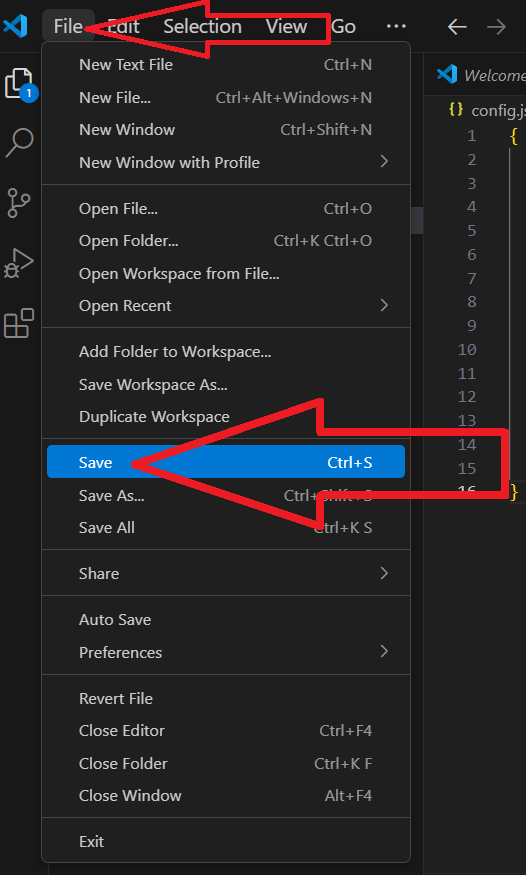This screenshot has width=526, height=875.
Task: Click the Go Back arrow
Action: point(457,26)
